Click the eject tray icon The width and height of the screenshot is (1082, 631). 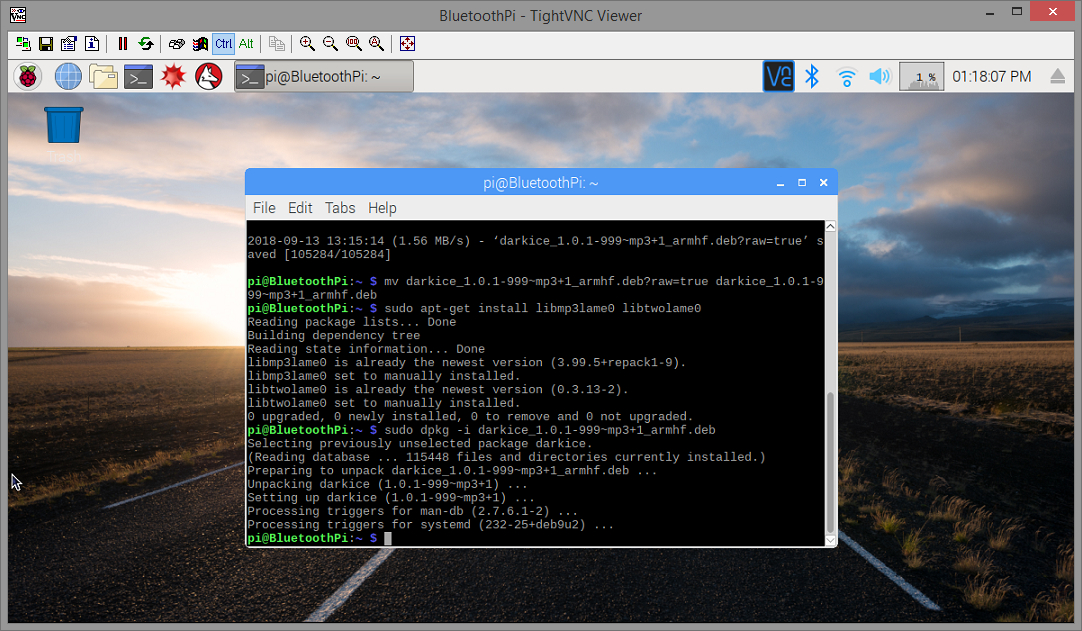tap(1057, 77)
